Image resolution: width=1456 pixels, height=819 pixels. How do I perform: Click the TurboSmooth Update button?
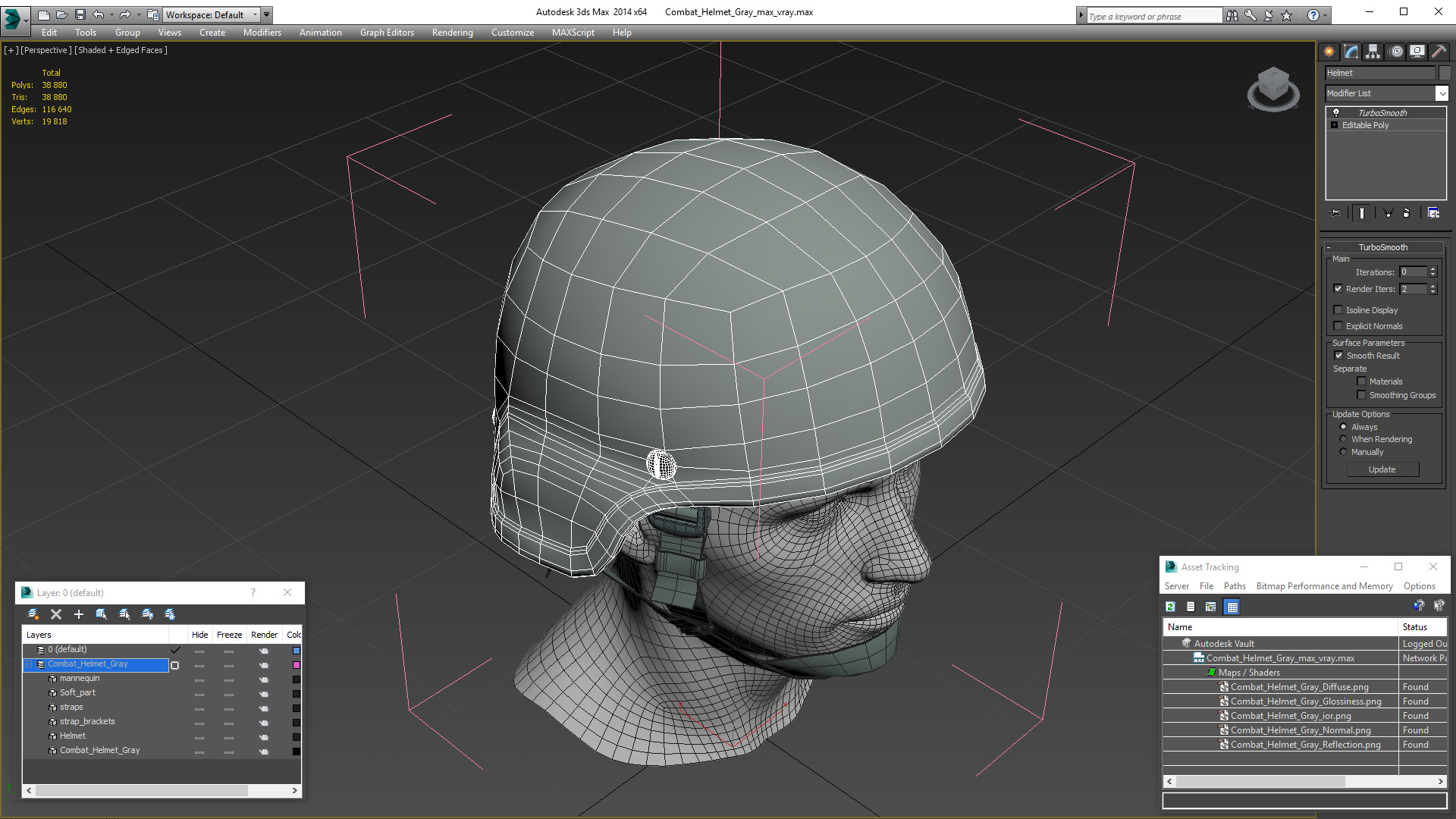tap(1382, 469)
